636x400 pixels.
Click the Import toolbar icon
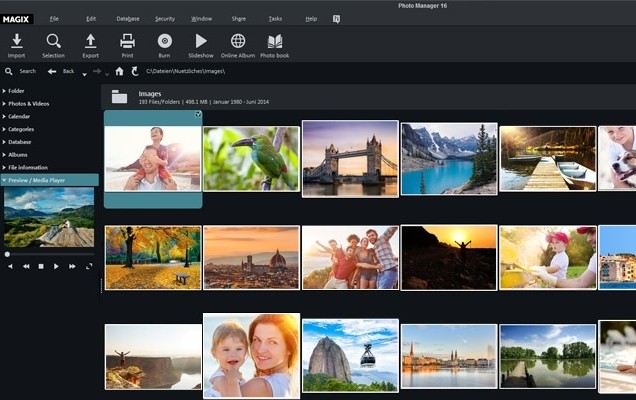(16, 42)
